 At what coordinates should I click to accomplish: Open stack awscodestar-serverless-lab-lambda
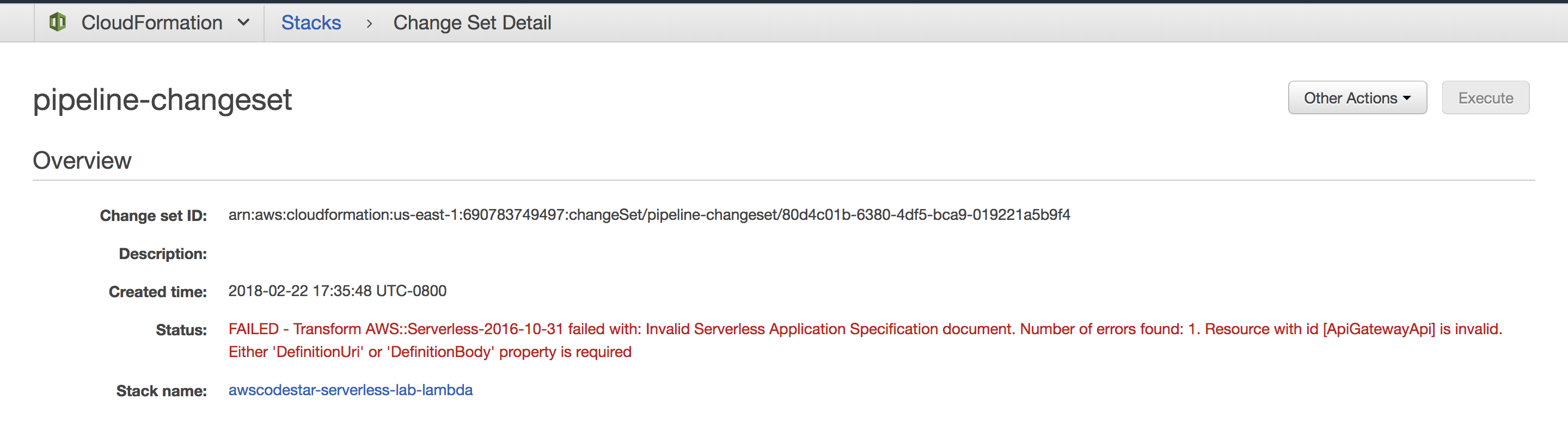[351, 390]
